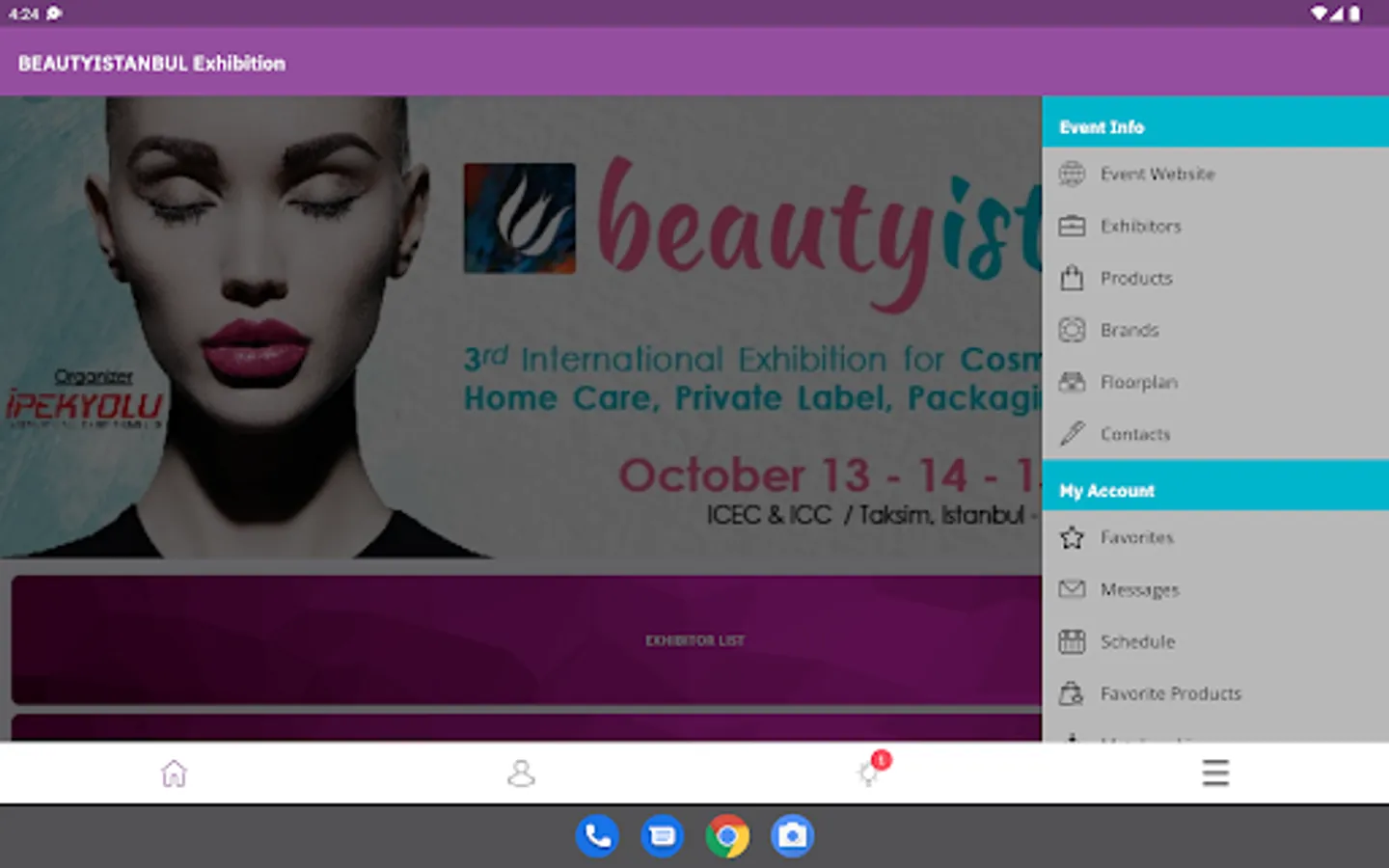1389x868 pixels.
Task: Toggle the hamburger menu icon
Action: tap(1215, 773)
